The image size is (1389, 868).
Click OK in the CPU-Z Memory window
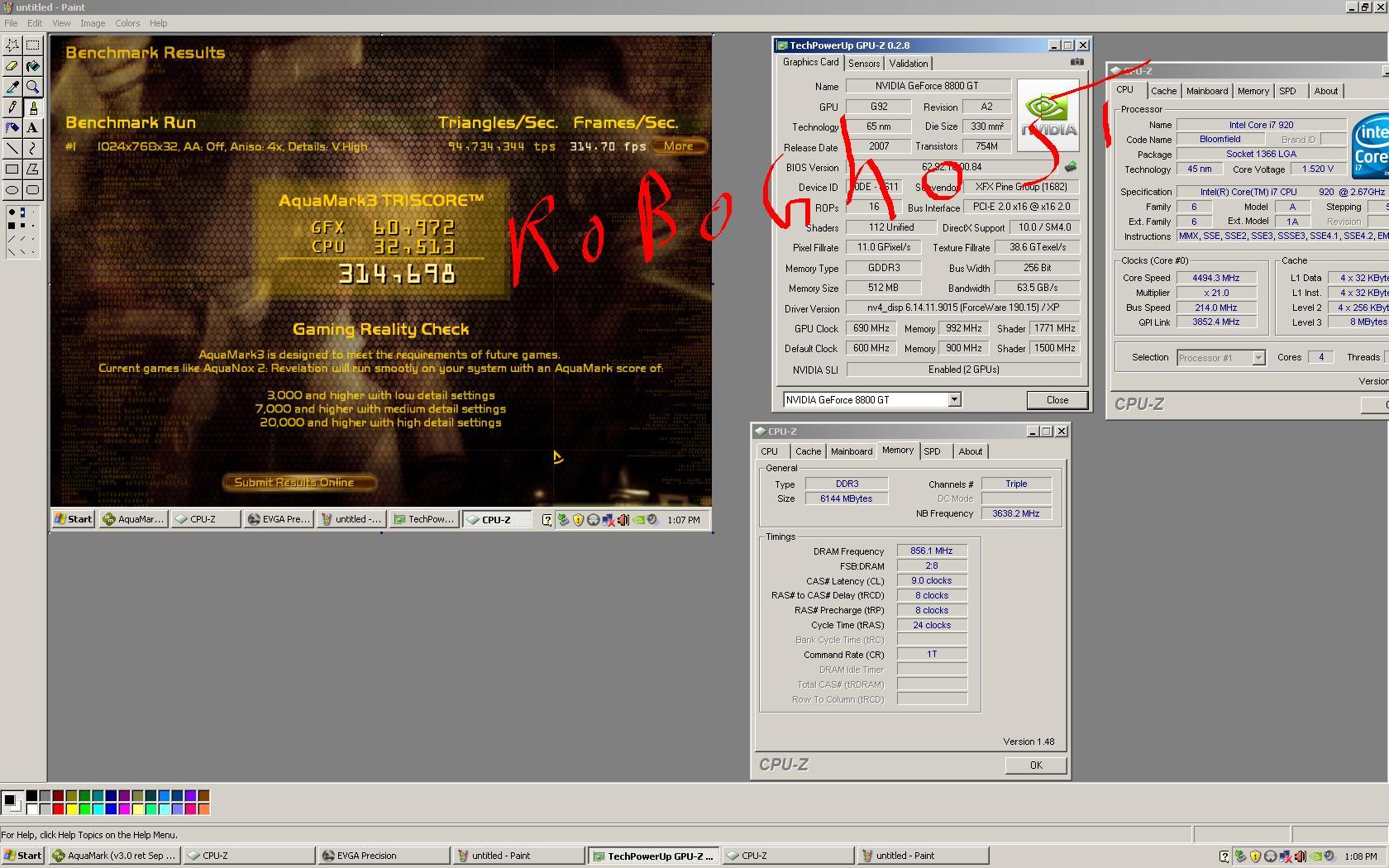(1036, 765)
